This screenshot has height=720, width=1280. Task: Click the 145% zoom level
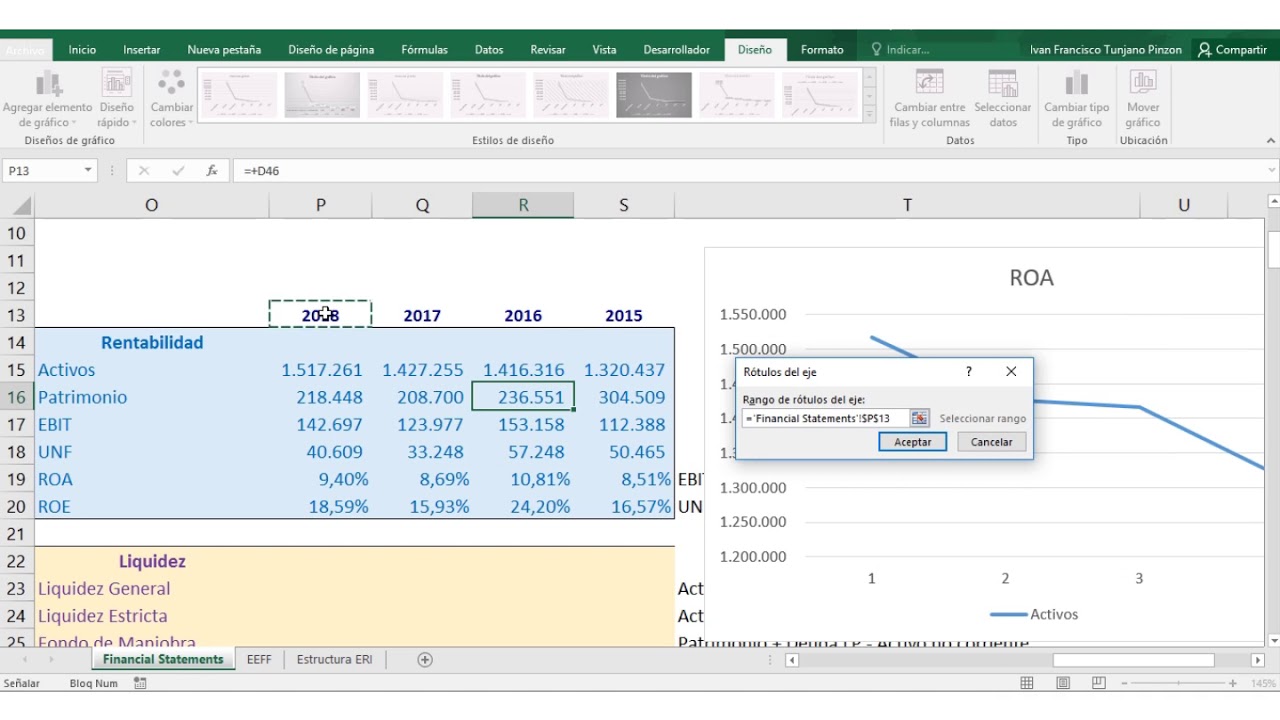click(x=1263, y=683)
